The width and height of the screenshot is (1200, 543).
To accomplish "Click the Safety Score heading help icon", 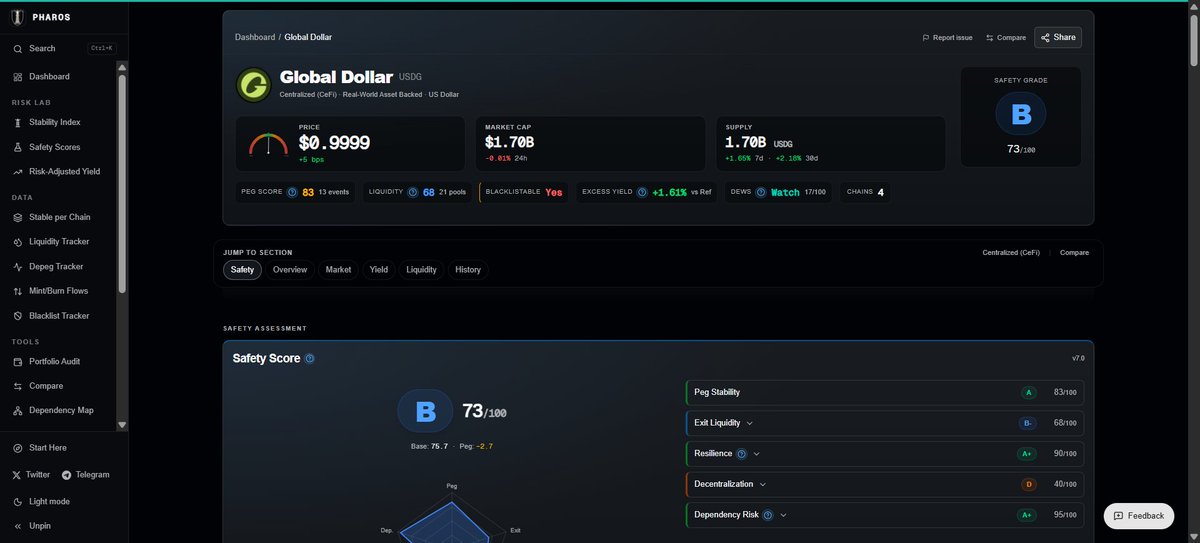I will [x=309, y=358].
